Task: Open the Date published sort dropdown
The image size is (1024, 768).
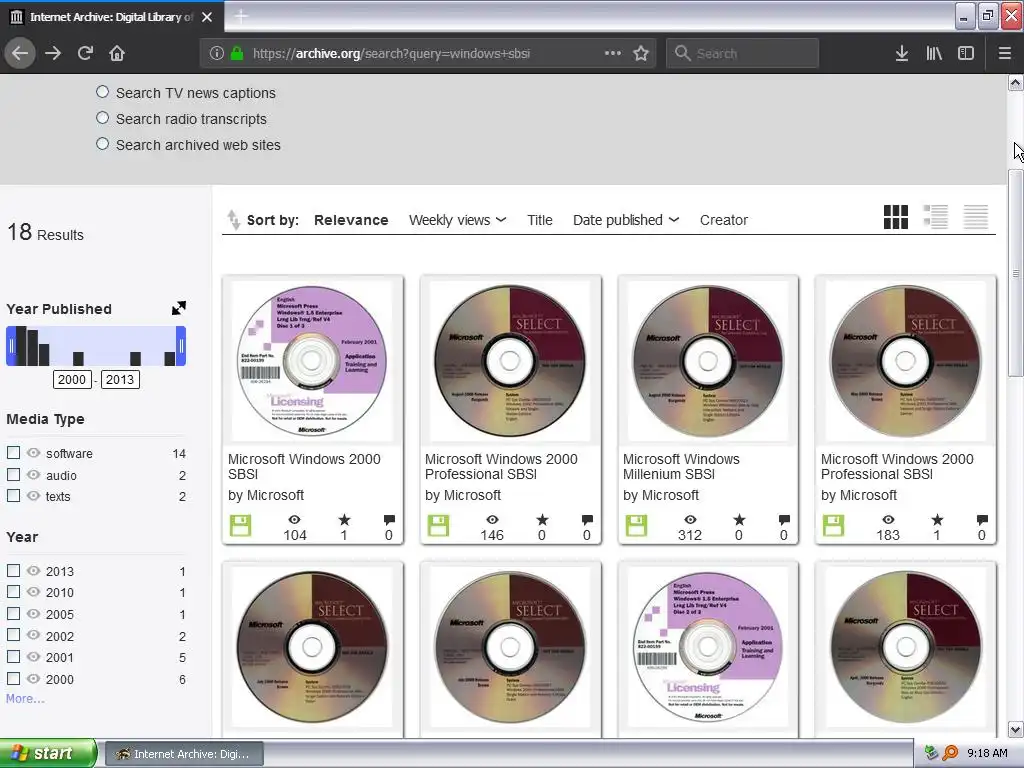Action: 626,220
